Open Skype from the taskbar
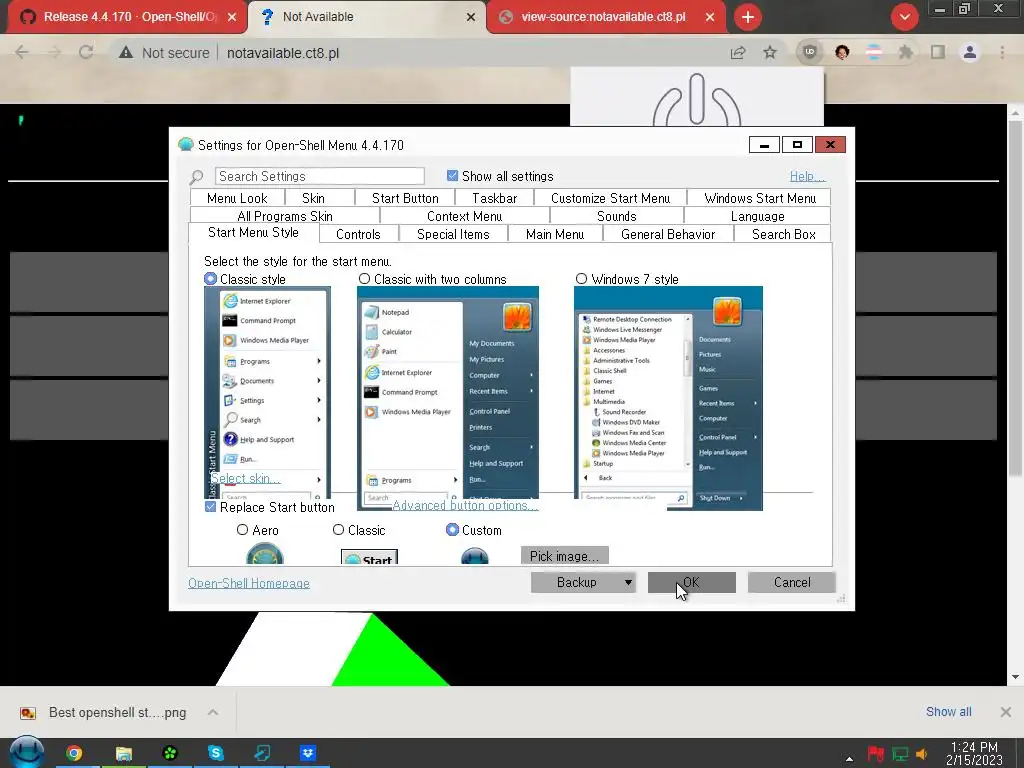The height and width of the screenshot is (768, 1024). pos(216,754)
